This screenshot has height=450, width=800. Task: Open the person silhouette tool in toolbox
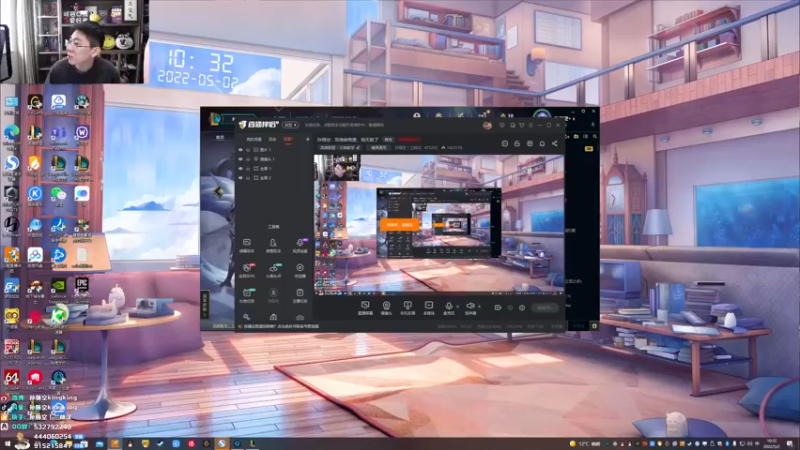(273, 245)
